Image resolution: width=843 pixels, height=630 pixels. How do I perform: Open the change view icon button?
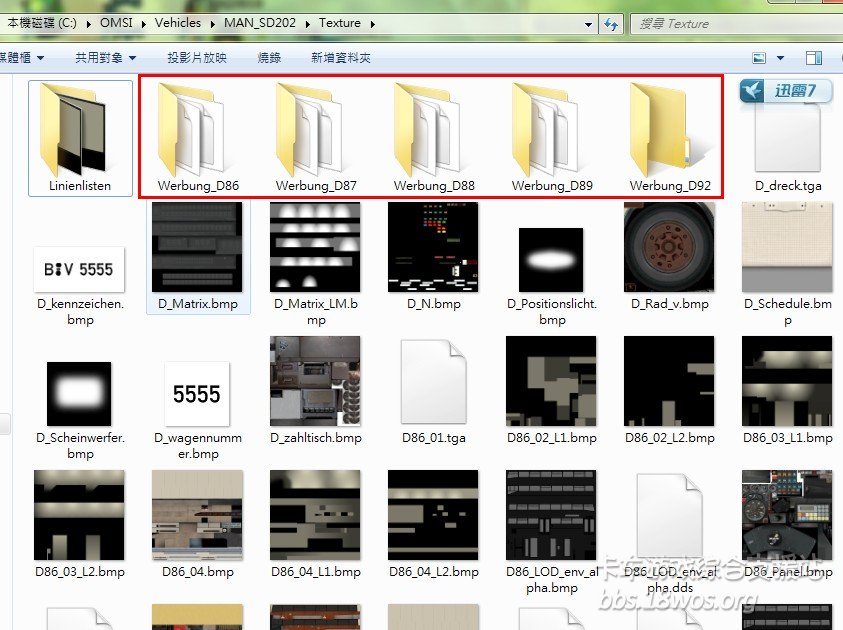[759, 58]
